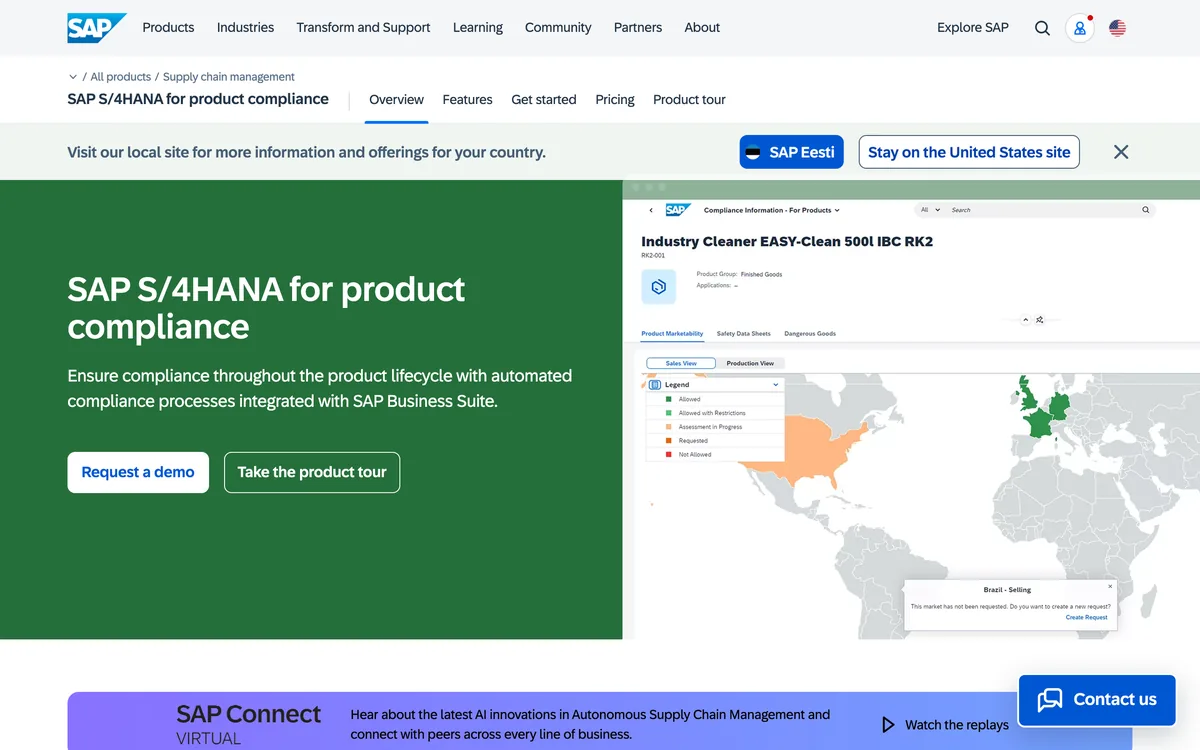Open the site search magnifier icon
Viewport: 1200px width, 750px height.
(1042, 28)
